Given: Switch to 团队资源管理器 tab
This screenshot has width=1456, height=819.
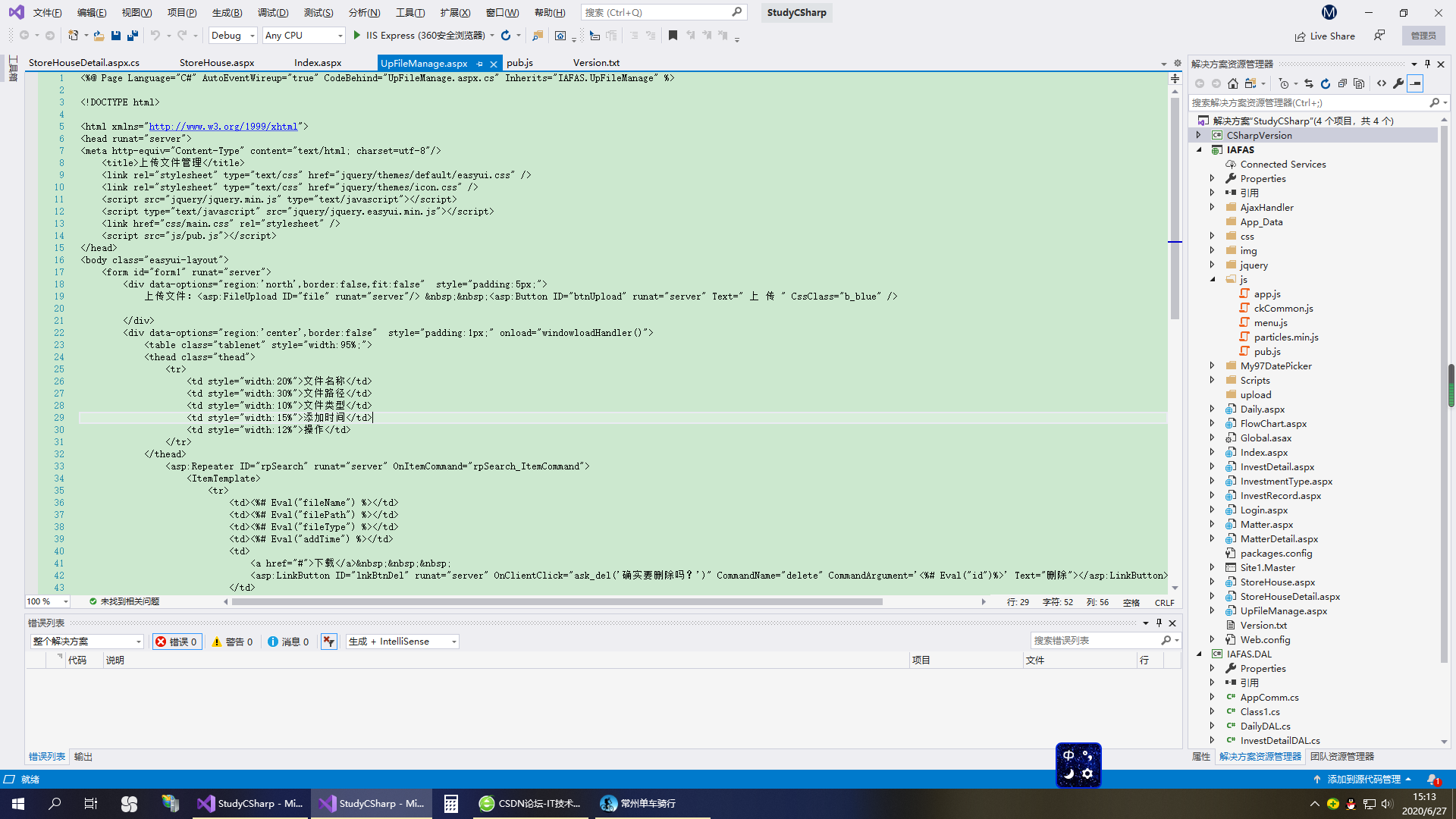Looking at the screenshot, I should [1342, 757].
